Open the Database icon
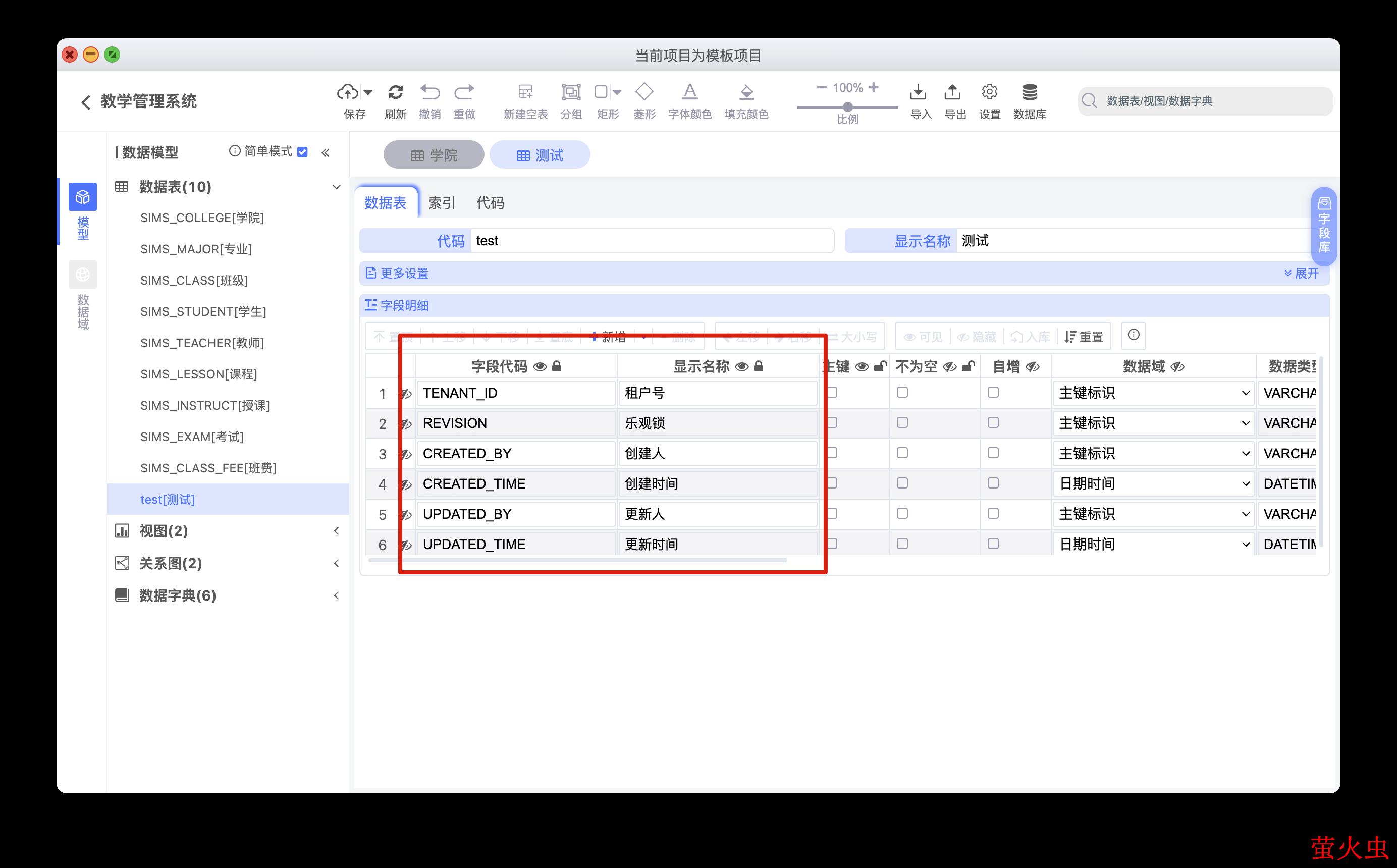Screen dimensions: 1397x868 pyautogui.click(x=1030, y=92)
